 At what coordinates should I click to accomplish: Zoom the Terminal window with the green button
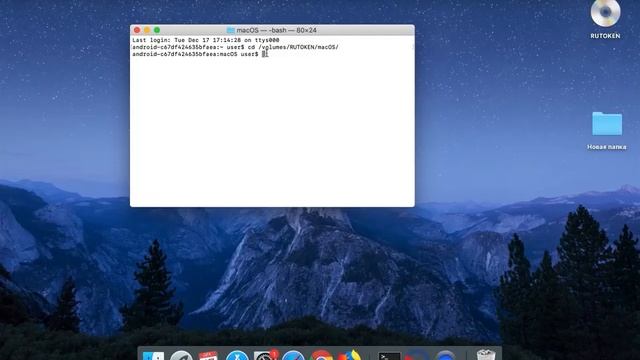(x=157, y=30)
